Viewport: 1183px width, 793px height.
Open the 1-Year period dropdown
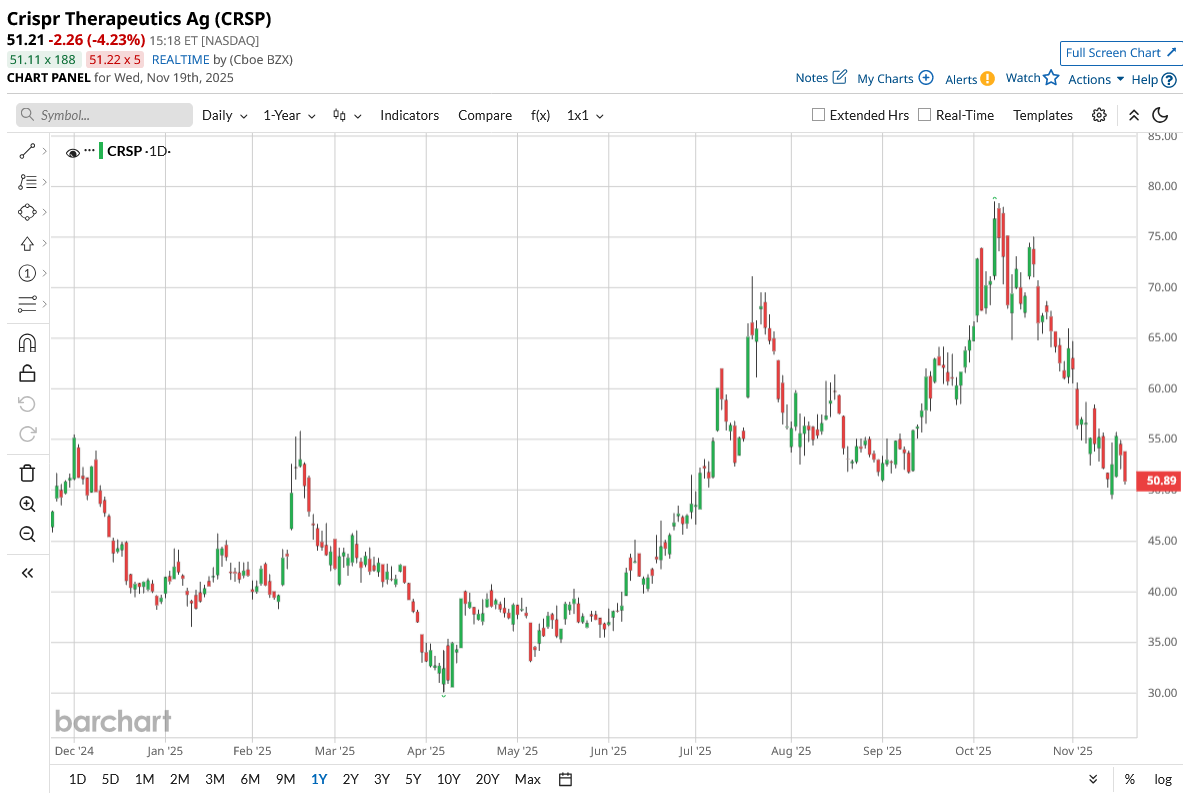289,115
